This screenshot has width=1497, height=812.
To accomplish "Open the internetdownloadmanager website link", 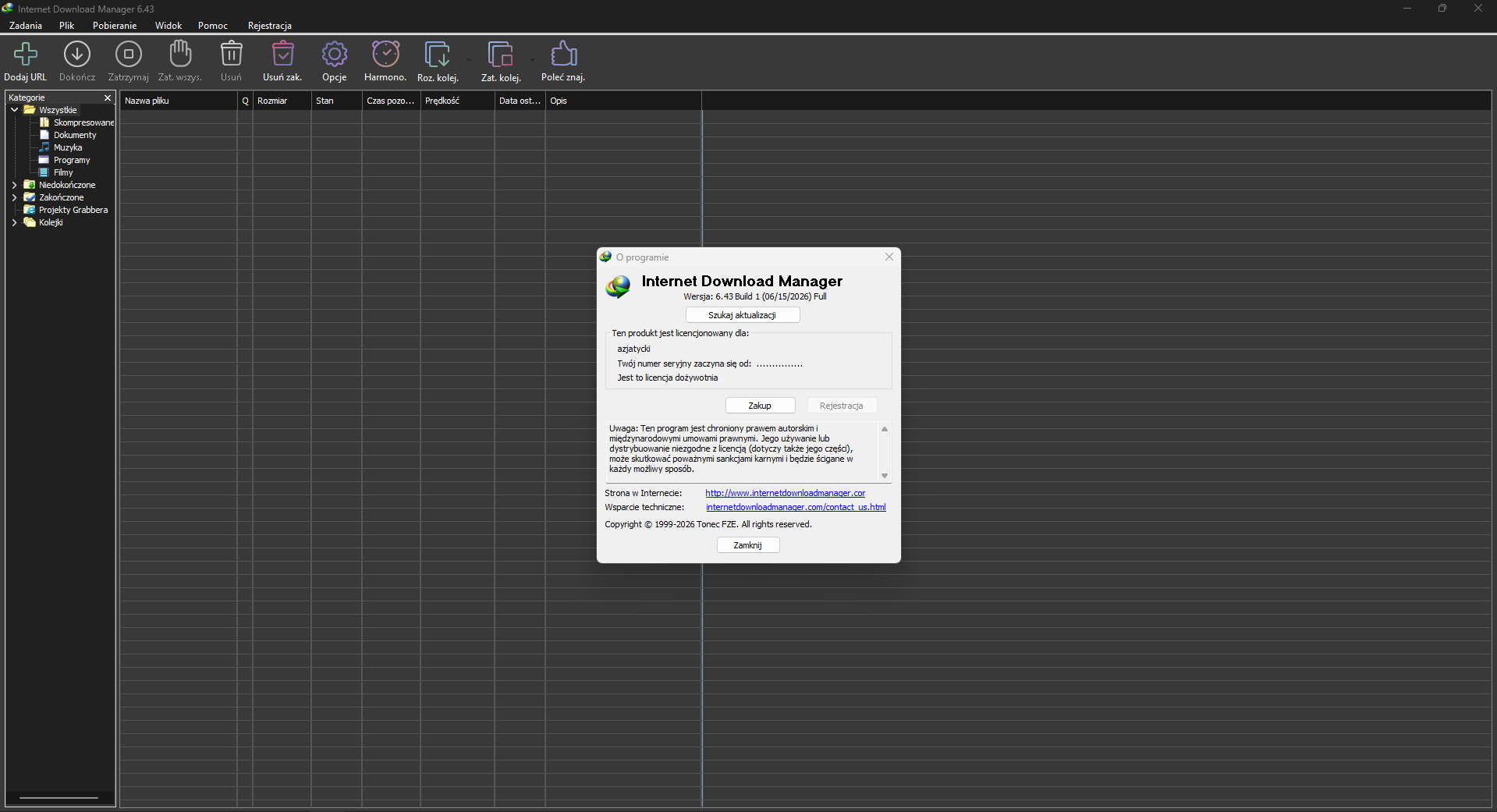I will (x=786, y=493).
